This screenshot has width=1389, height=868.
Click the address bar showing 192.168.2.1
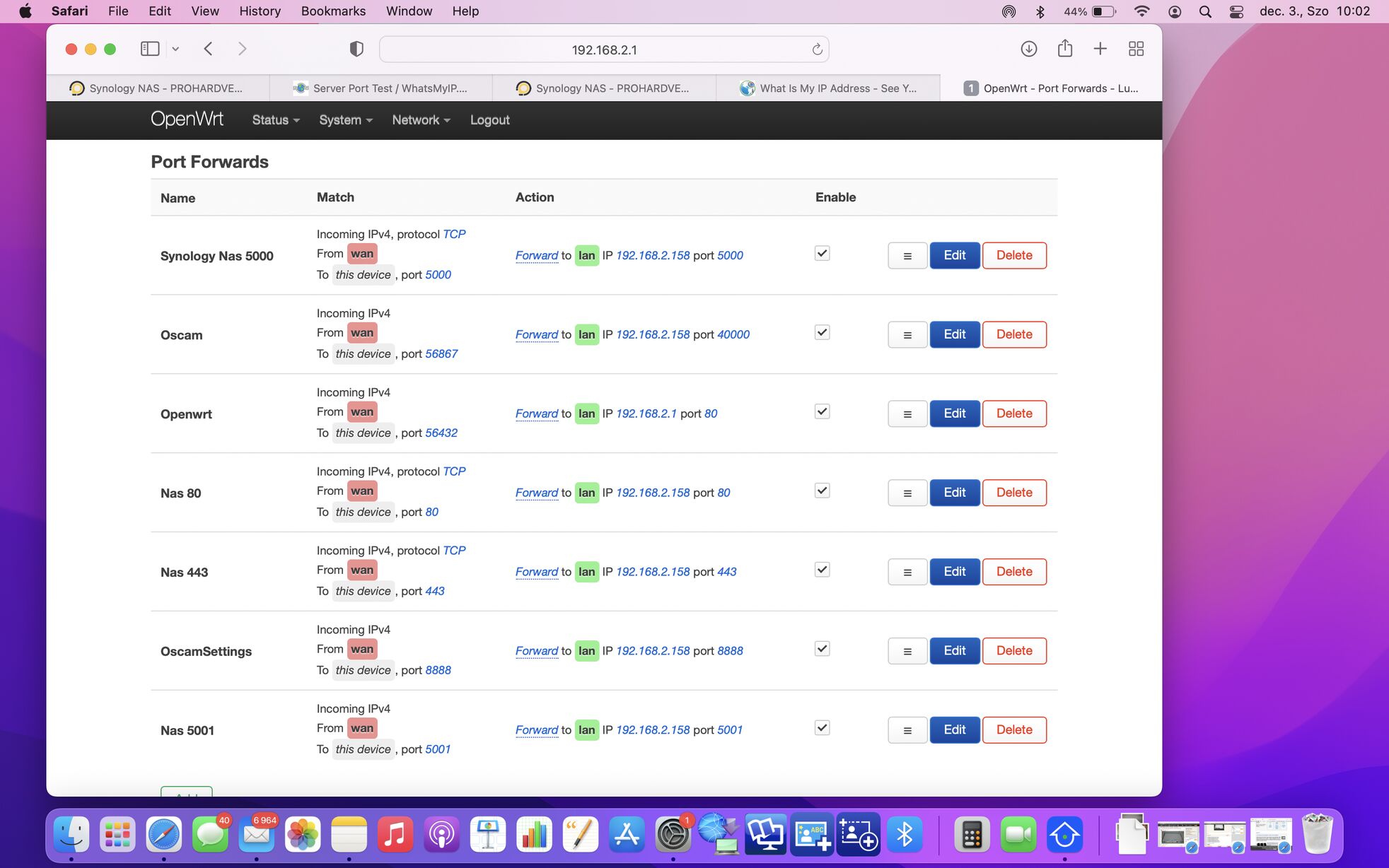(x=603, y=49)
